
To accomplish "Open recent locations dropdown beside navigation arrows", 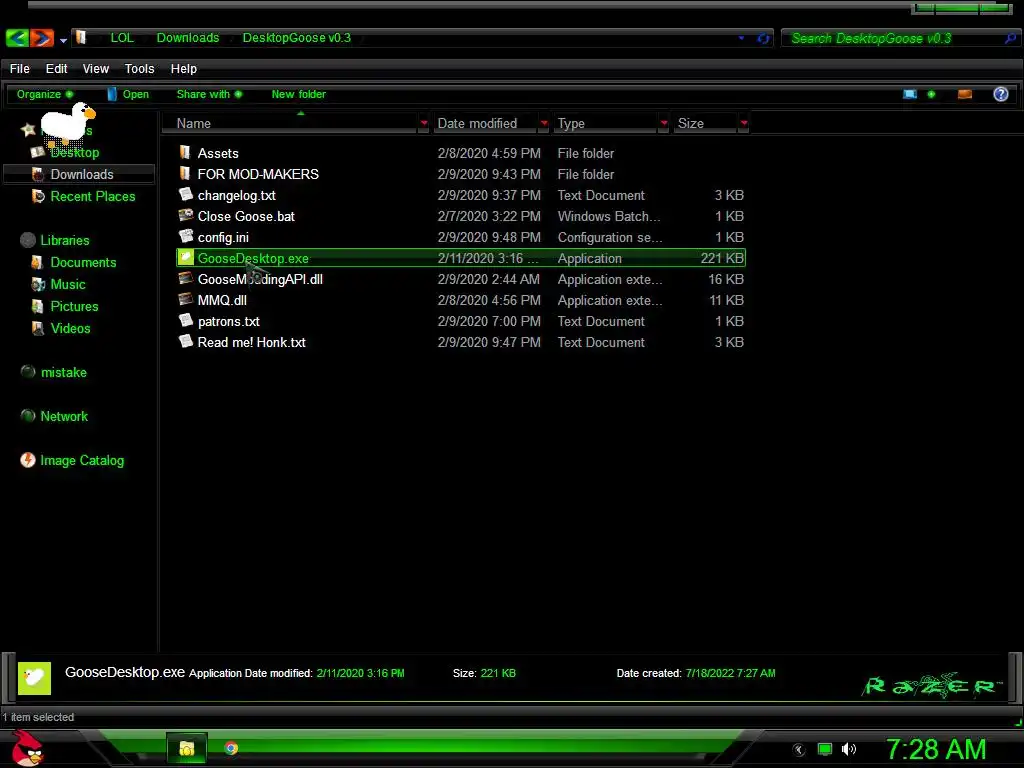I will [63, 40].
